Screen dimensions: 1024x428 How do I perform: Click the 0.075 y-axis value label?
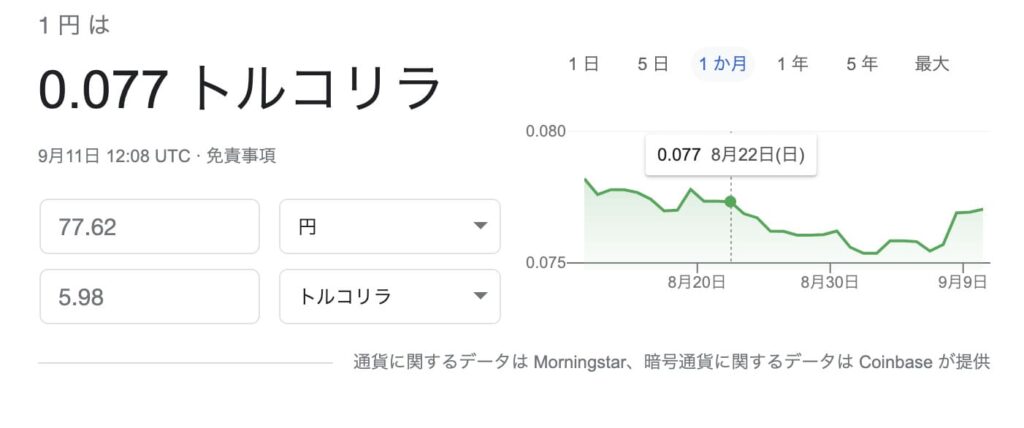[x=545, y=263]
